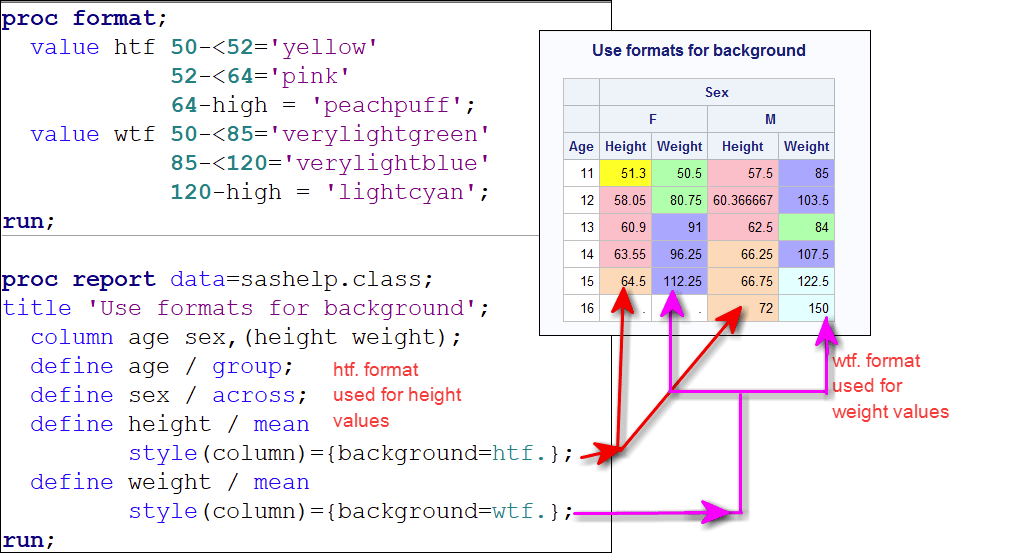The image size is (1021, 553).
Task: Click the cell with 107.5
Action: point(806,254)
